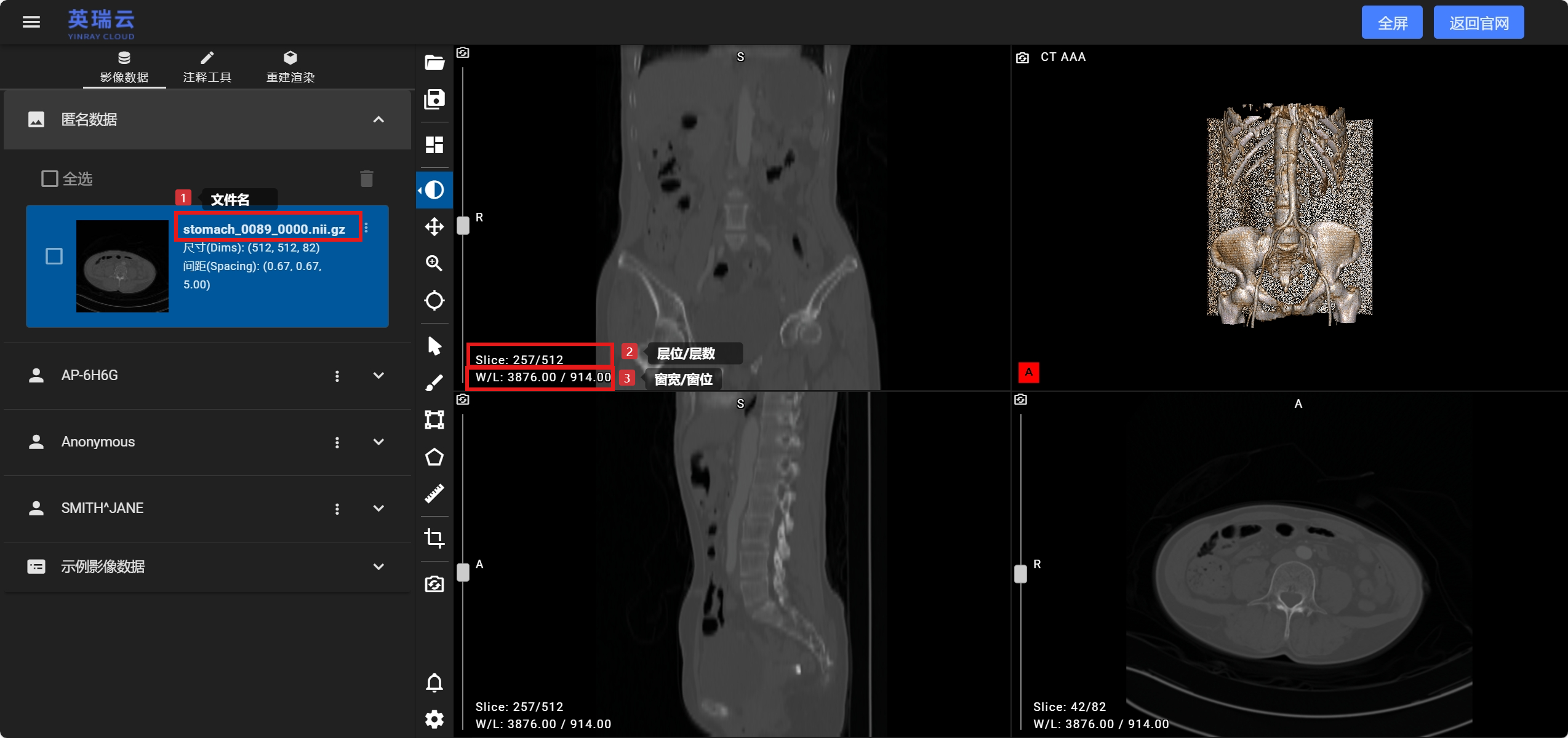Click the axial view Slice: 42/82 label
Image resolution: width=1568 pixels, height=738 pixels.
coord(1070,707)
